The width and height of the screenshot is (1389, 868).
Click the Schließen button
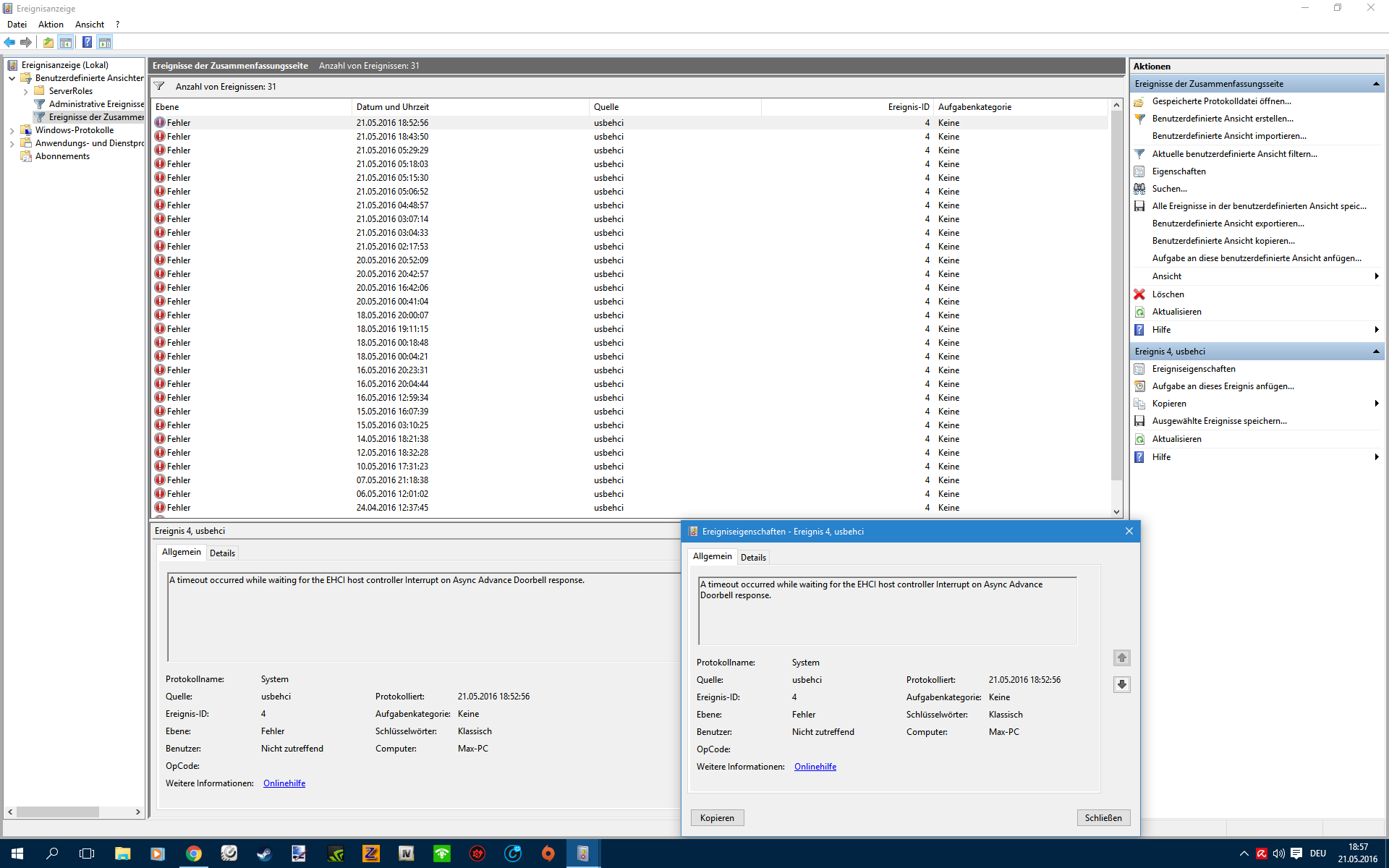click(1103, 818)
